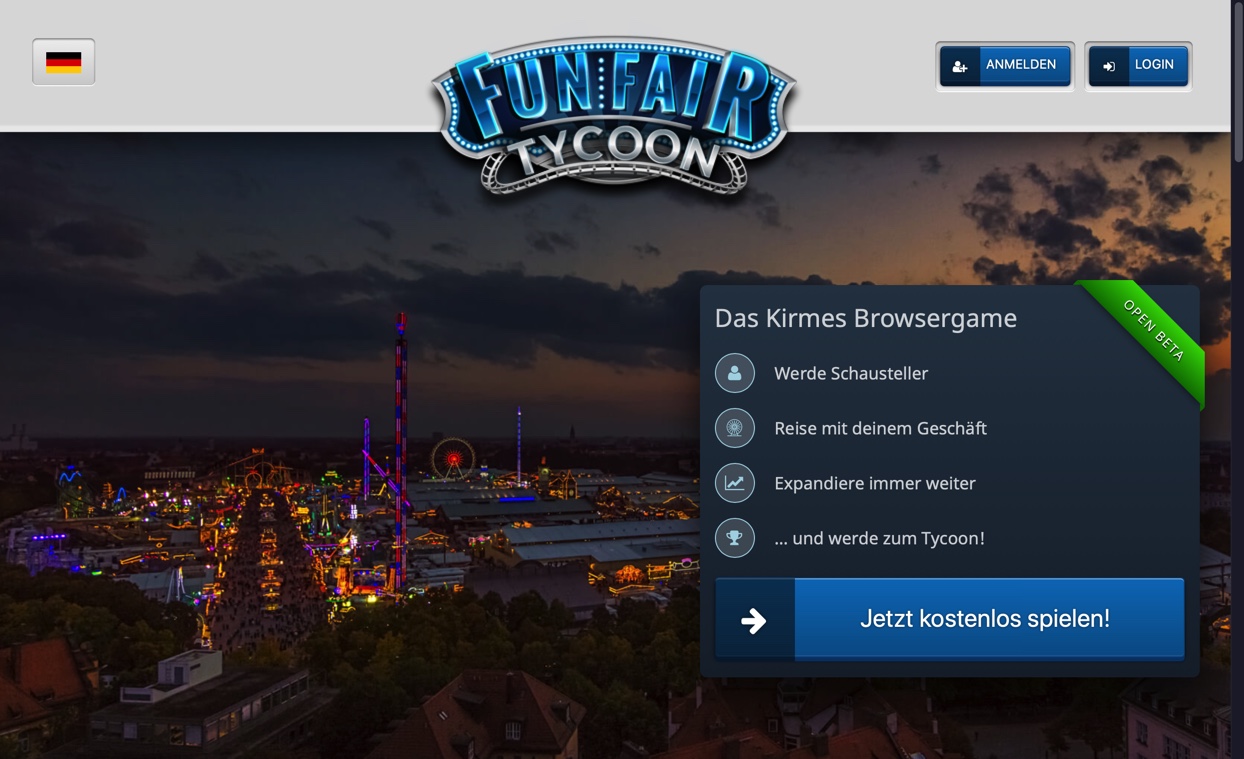Viewport: 1244px width, 759px height.
Task: Click the LOGIN button label
Action: [1154, 64]
